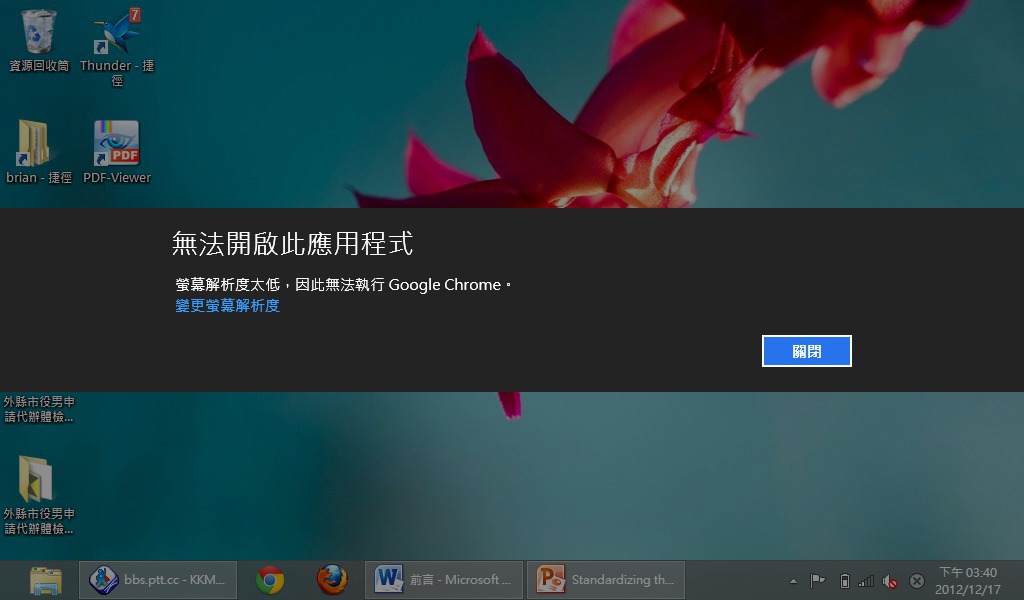Click the Google Chrome resolution error message
This screenshot has width=1024, height=600.
pyautogui.click(x=344, y=285)
